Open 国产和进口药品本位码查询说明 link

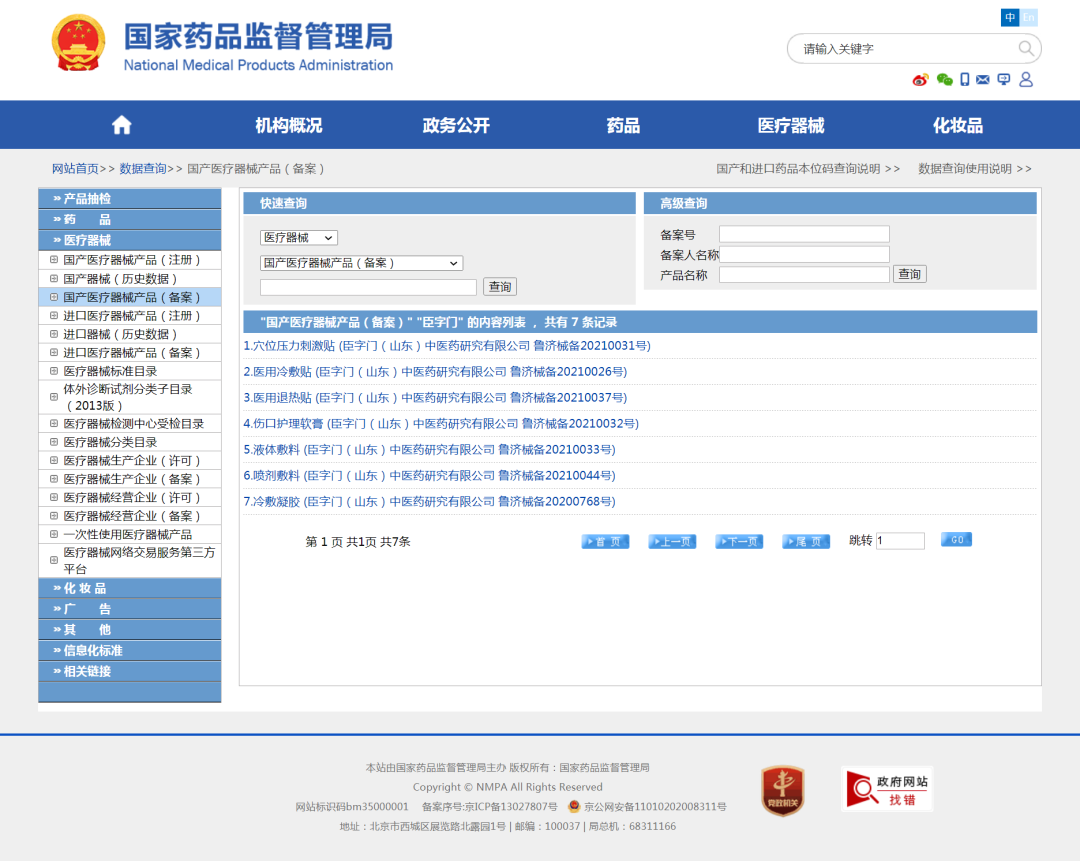pos(807,169)
